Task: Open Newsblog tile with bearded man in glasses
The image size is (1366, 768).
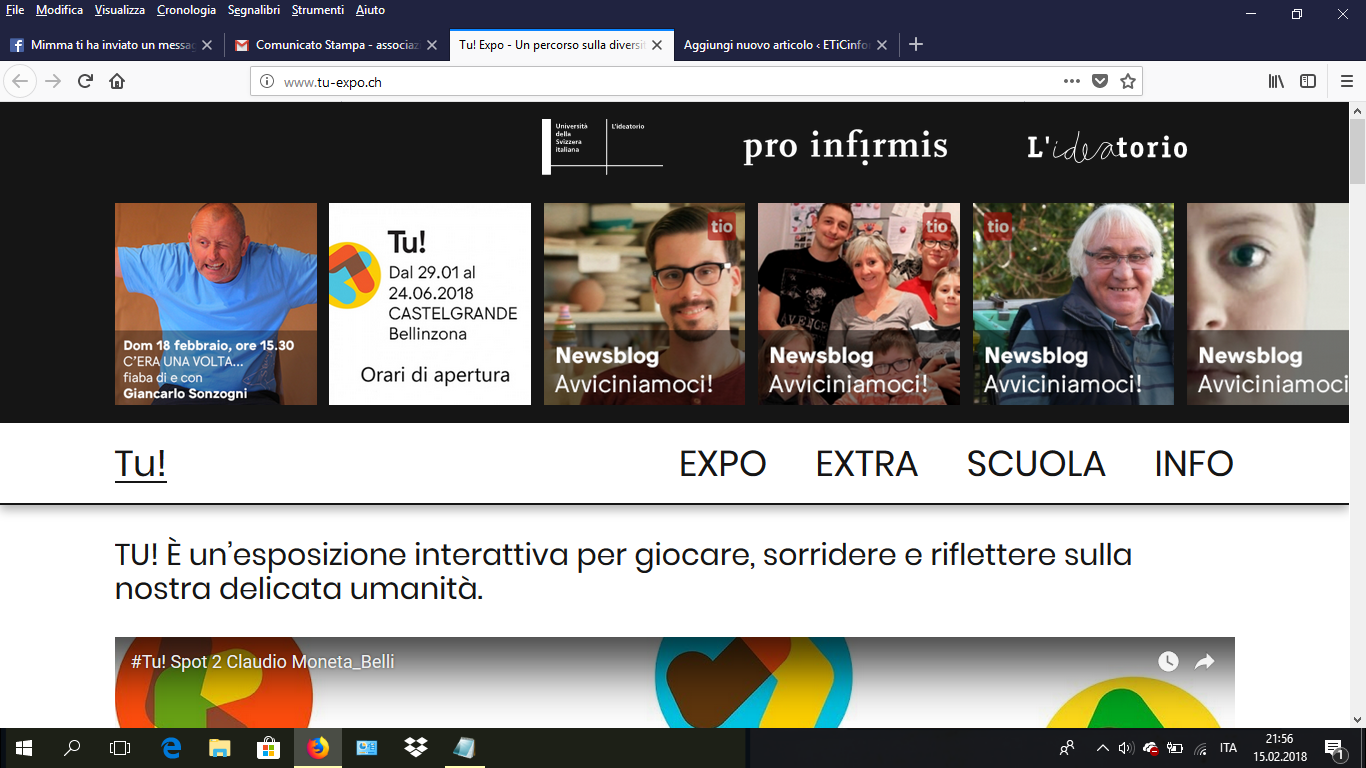Action: point(644,304)
